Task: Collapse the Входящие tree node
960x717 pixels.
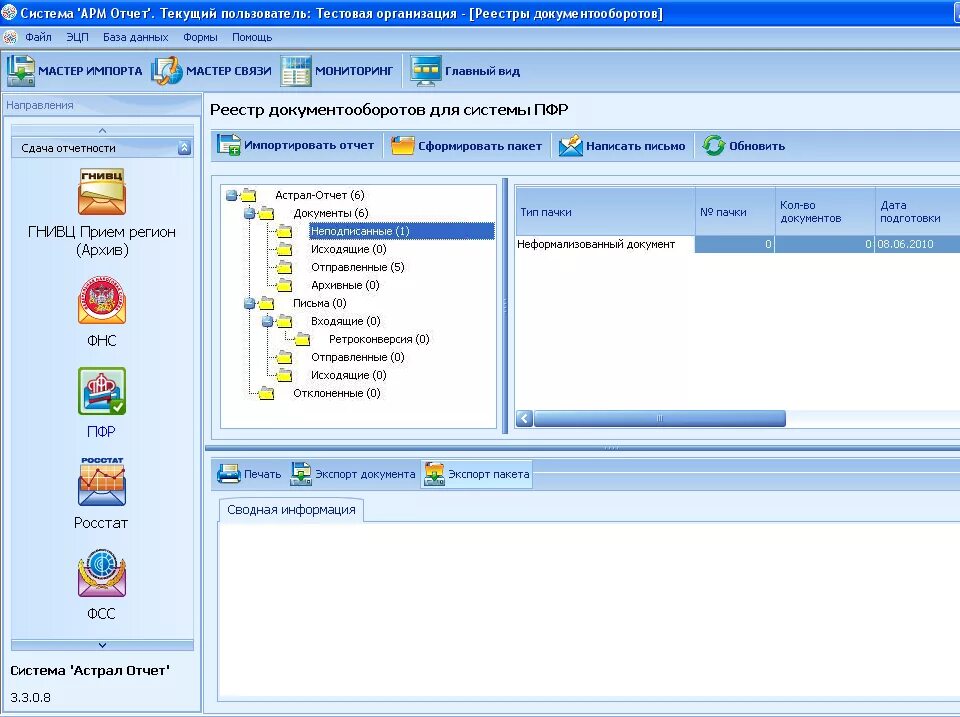Action: coord(268,321)
